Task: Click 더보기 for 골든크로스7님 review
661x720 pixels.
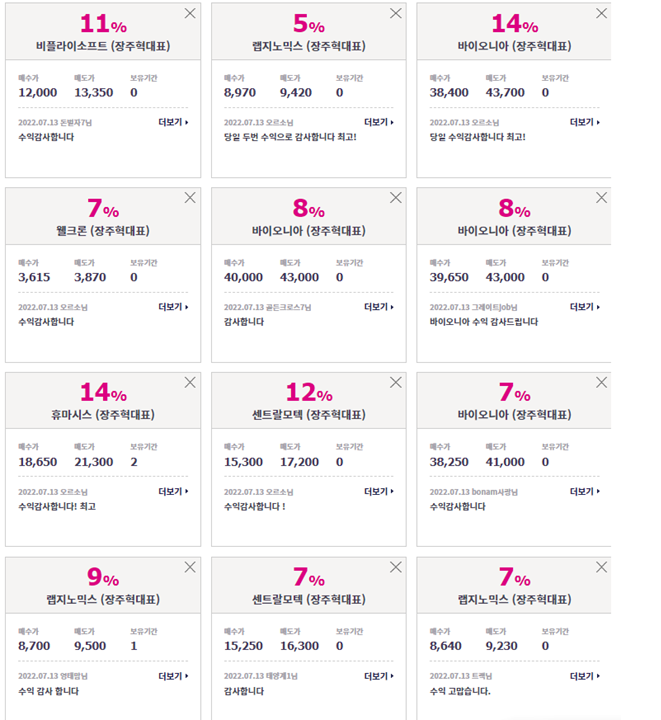Action: tap(379, 307)
